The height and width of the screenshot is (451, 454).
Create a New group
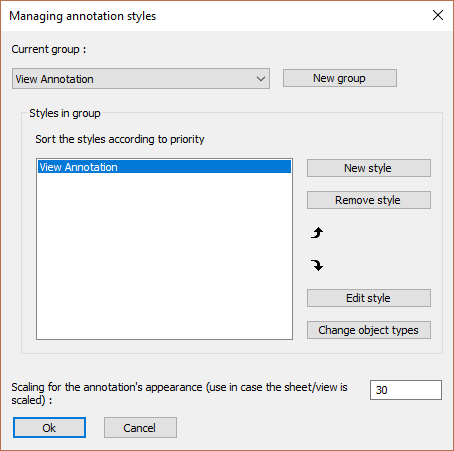click(340, 78)
